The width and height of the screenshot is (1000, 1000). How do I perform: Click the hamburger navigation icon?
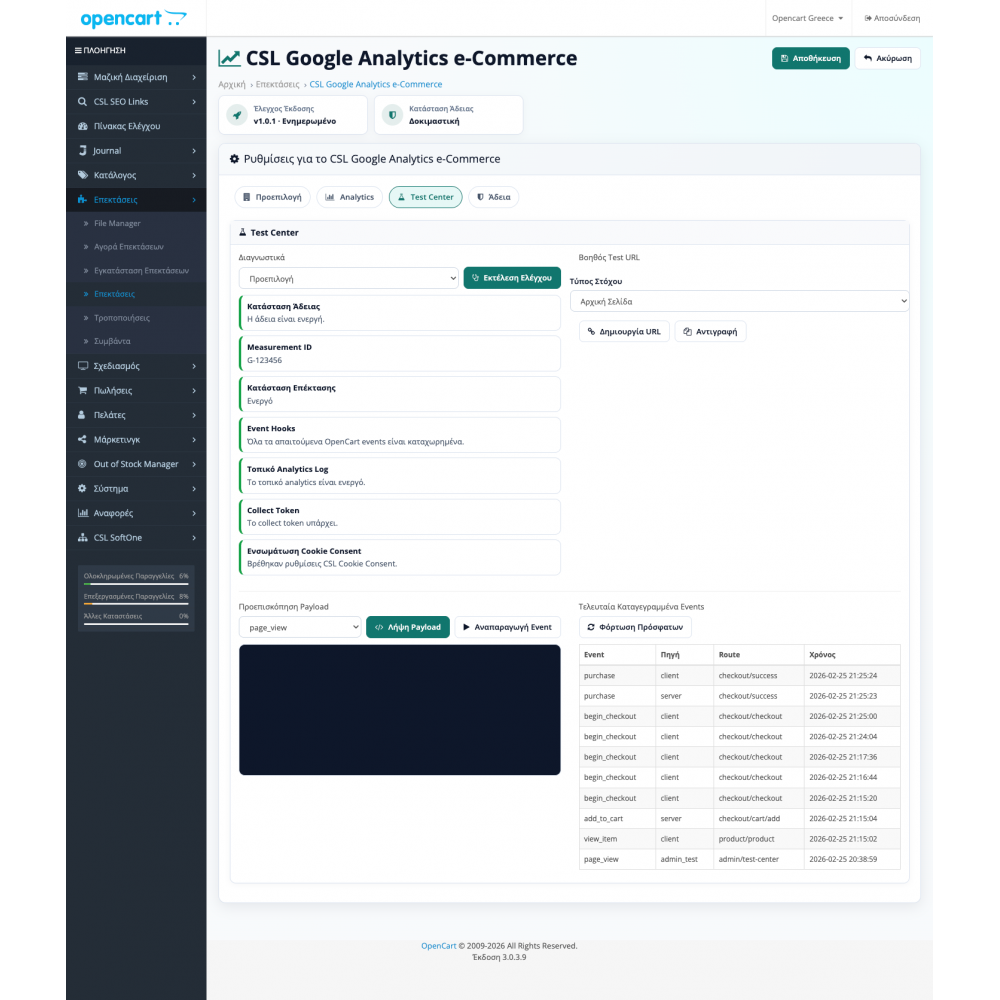coord(78,50)
